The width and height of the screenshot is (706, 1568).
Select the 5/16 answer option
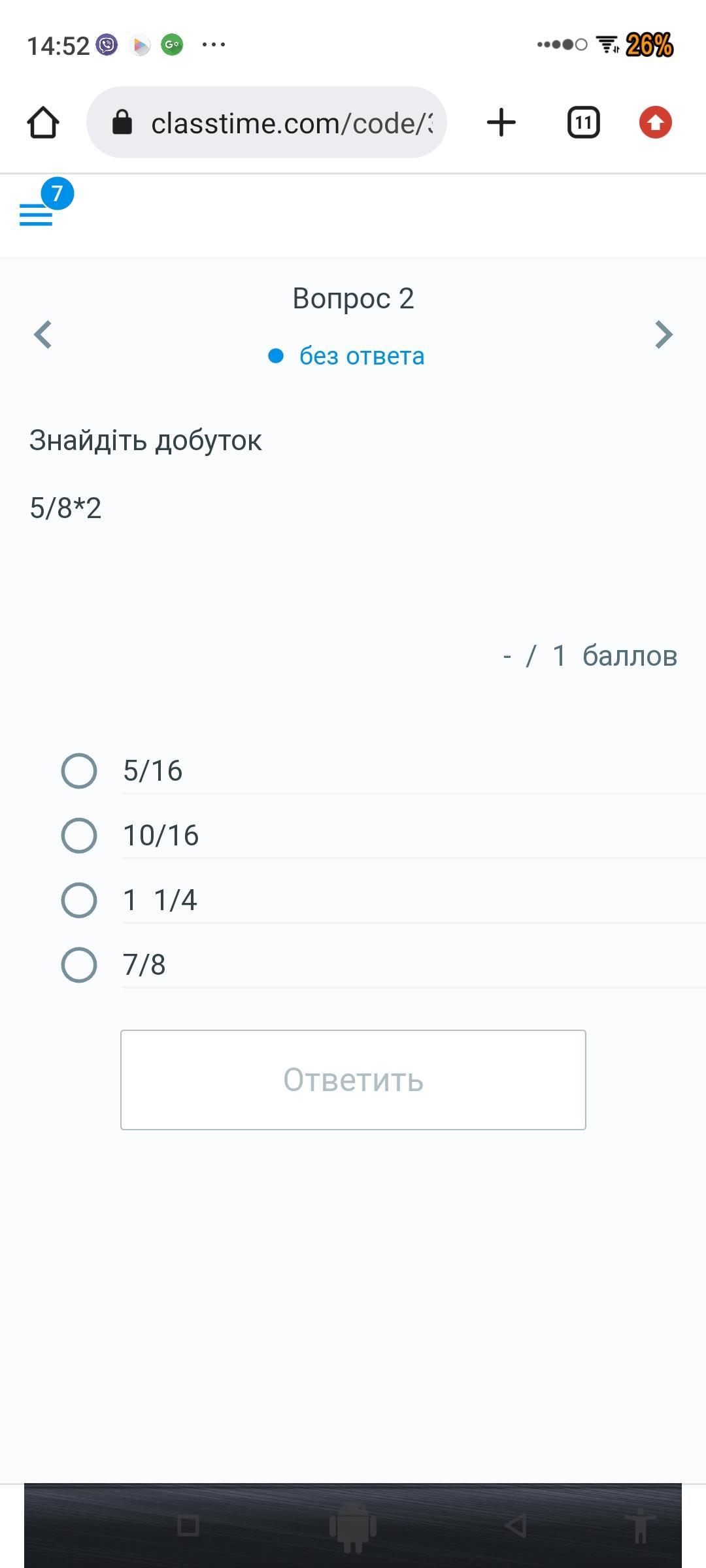tap(79, 771)
